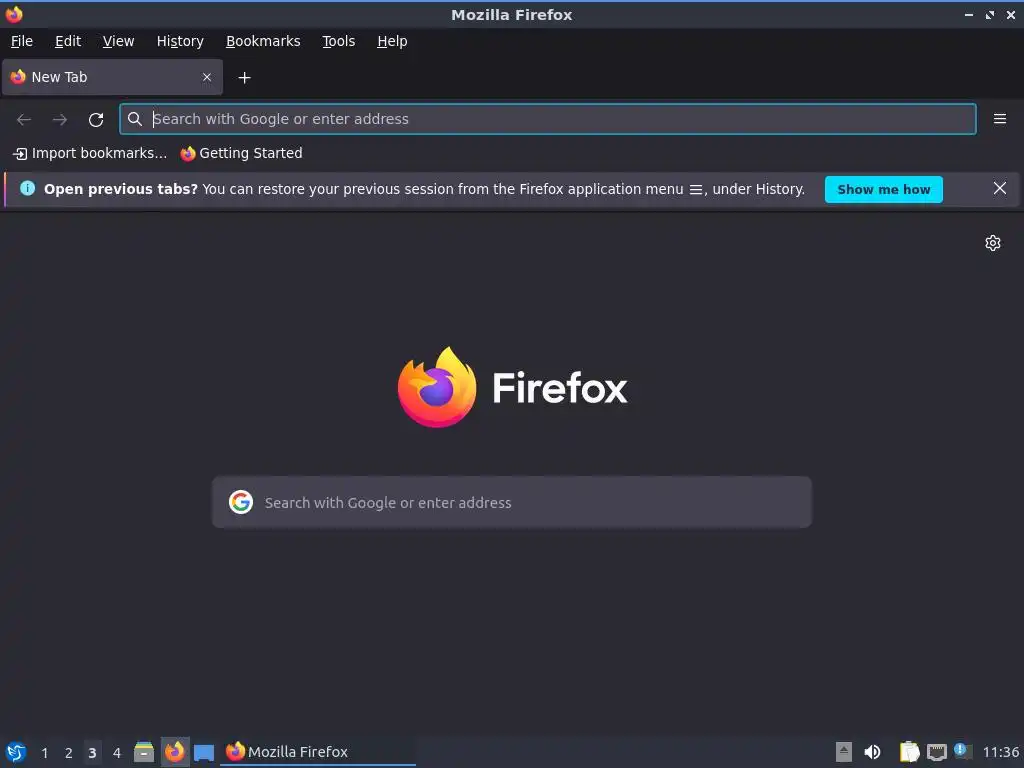This screenshot has height=768, width=1024.
Task: Open the system start menu icon
Action: point(16,752)
